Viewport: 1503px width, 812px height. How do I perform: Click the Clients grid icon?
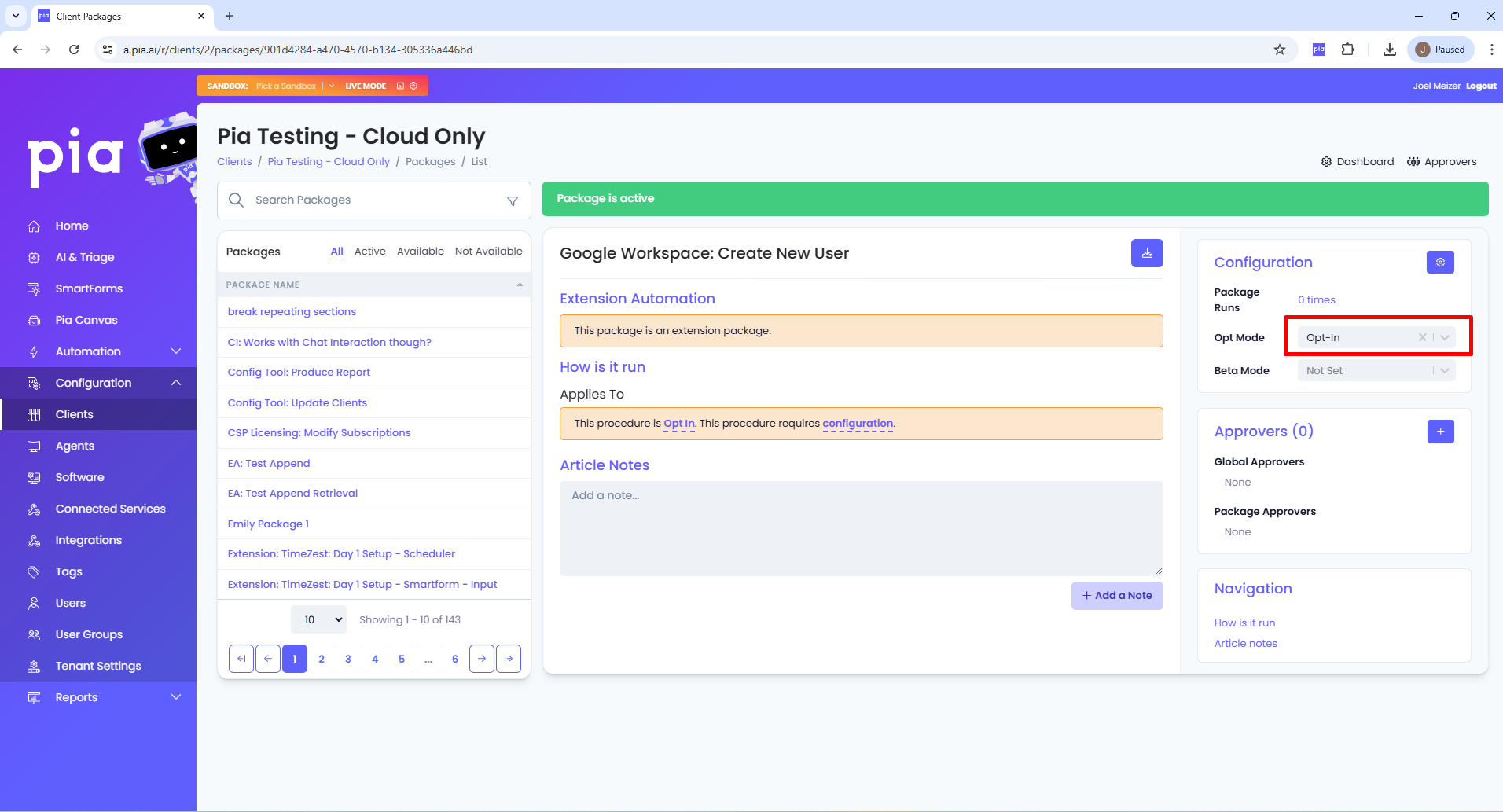pyautogui.click(x=34, y=415)
